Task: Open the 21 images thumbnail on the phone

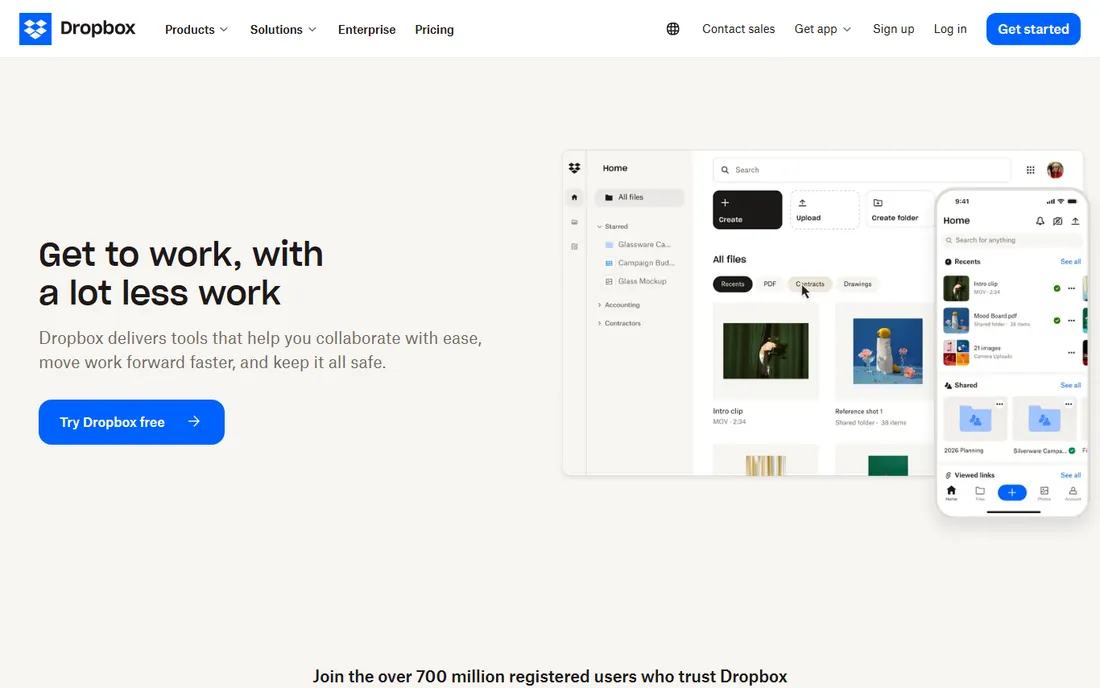Action: point(955,353)
